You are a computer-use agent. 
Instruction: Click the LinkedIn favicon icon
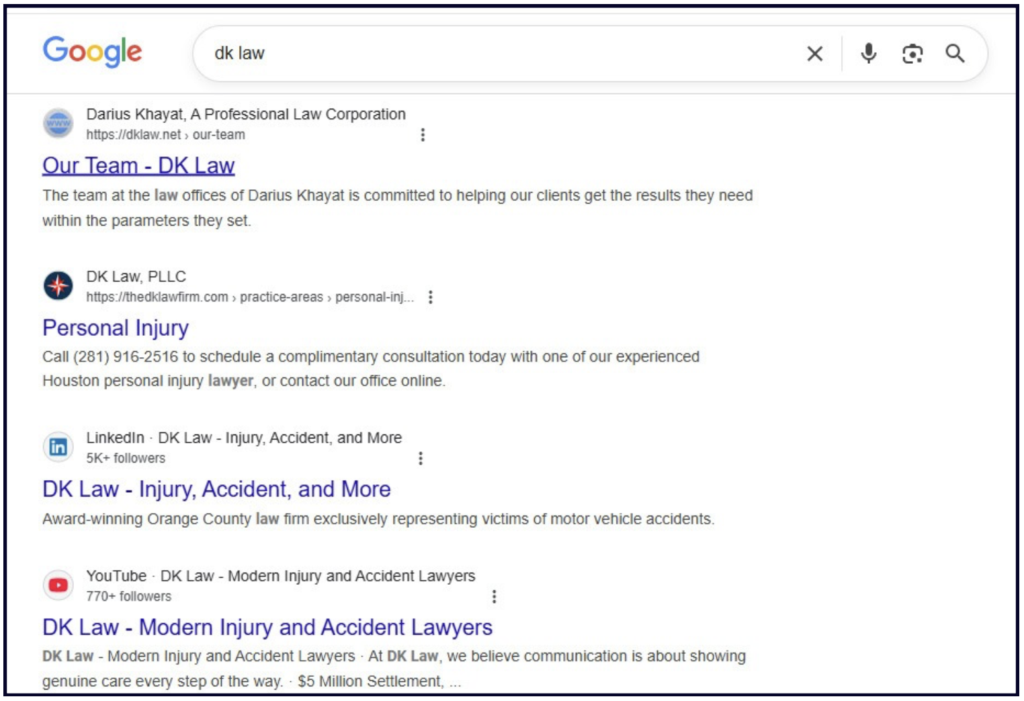[x=58, y=447]
